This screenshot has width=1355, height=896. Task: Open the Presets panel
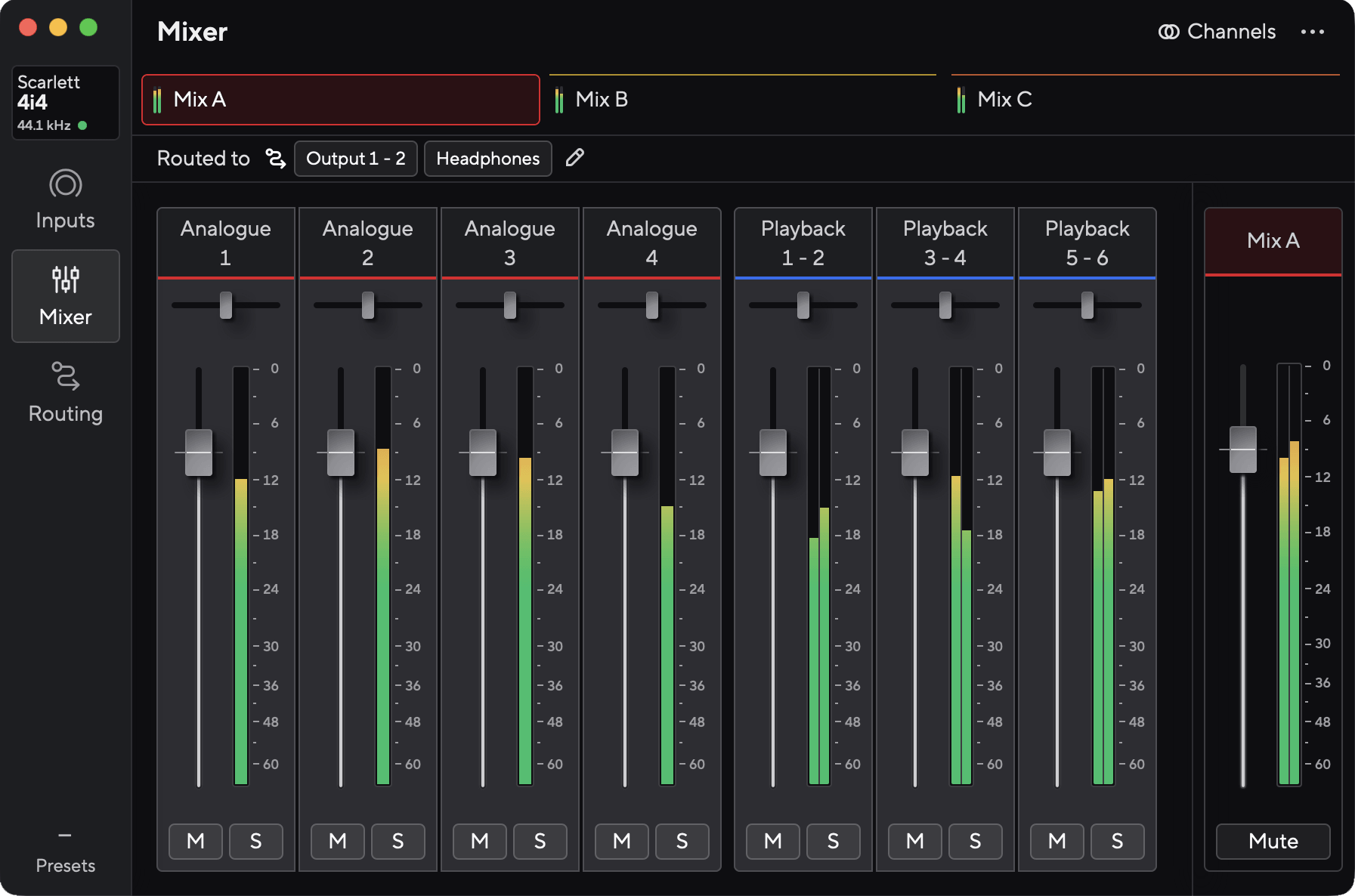tap(66, 852)
